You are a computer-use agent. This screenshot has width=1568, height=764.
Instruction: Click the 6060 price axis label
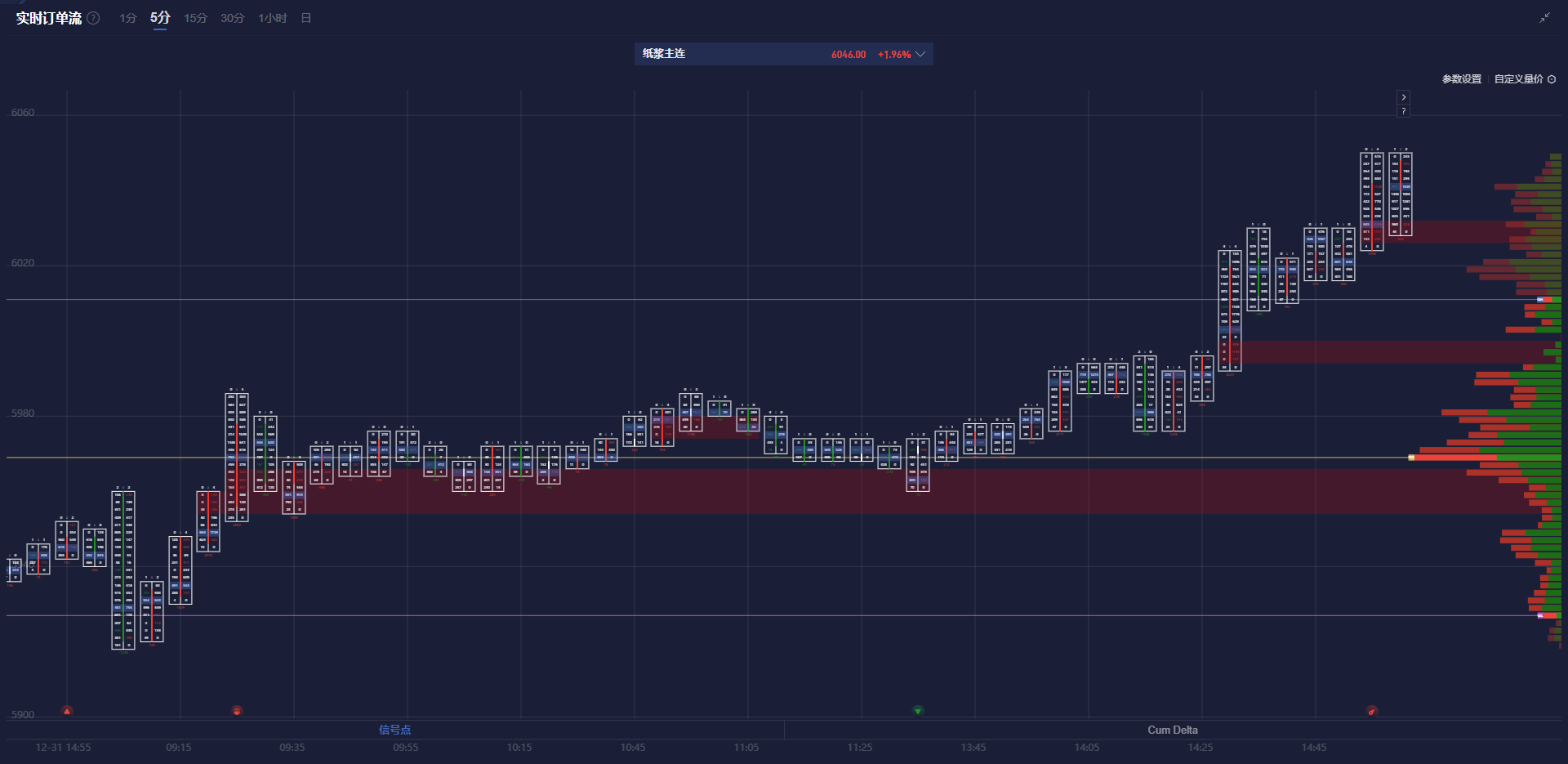pyautogui.click(x=23, y=113)
